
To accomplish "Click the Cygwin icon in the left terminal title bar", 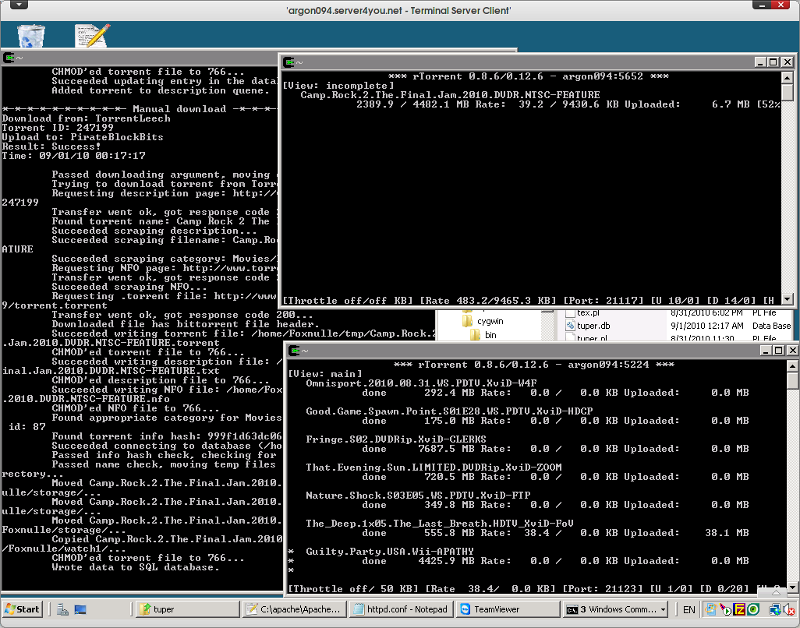I will [x=9, y=58].
